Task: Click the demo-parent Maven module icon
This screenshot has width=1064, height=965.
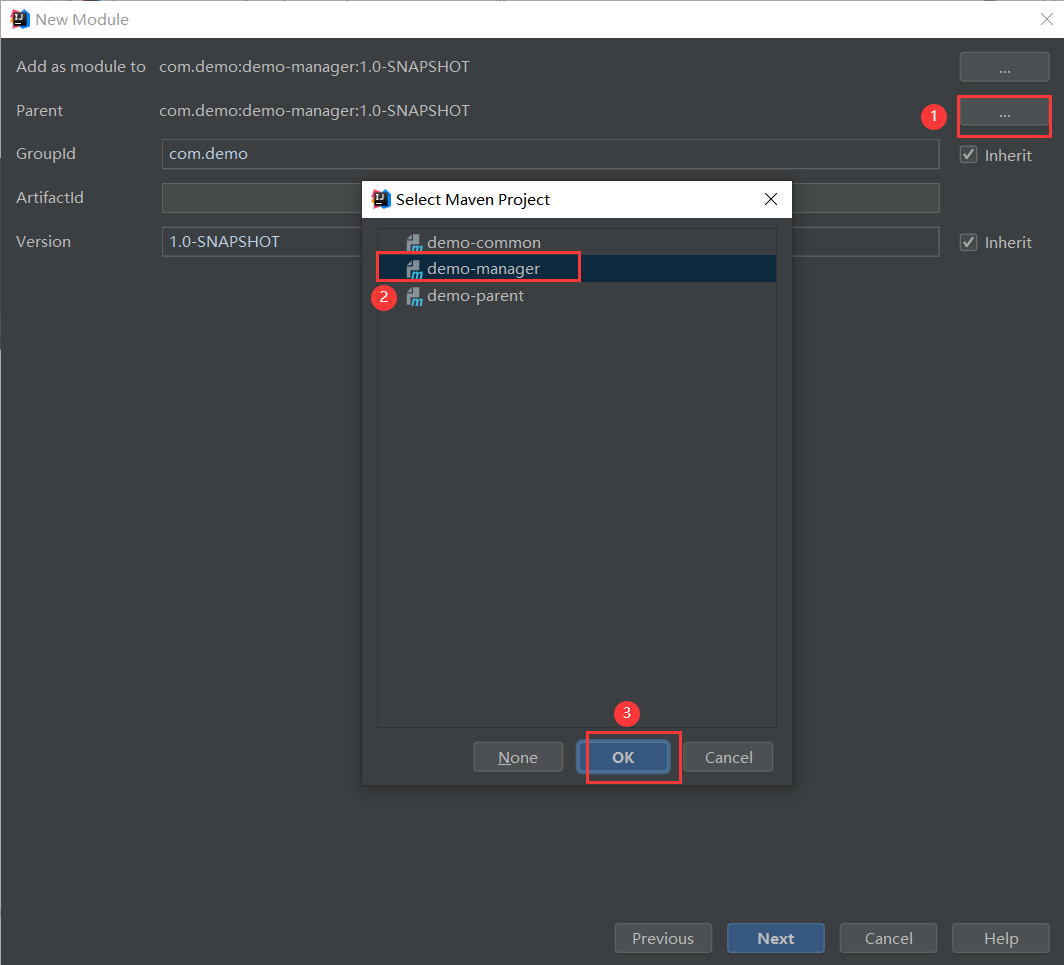Action: 414,297
